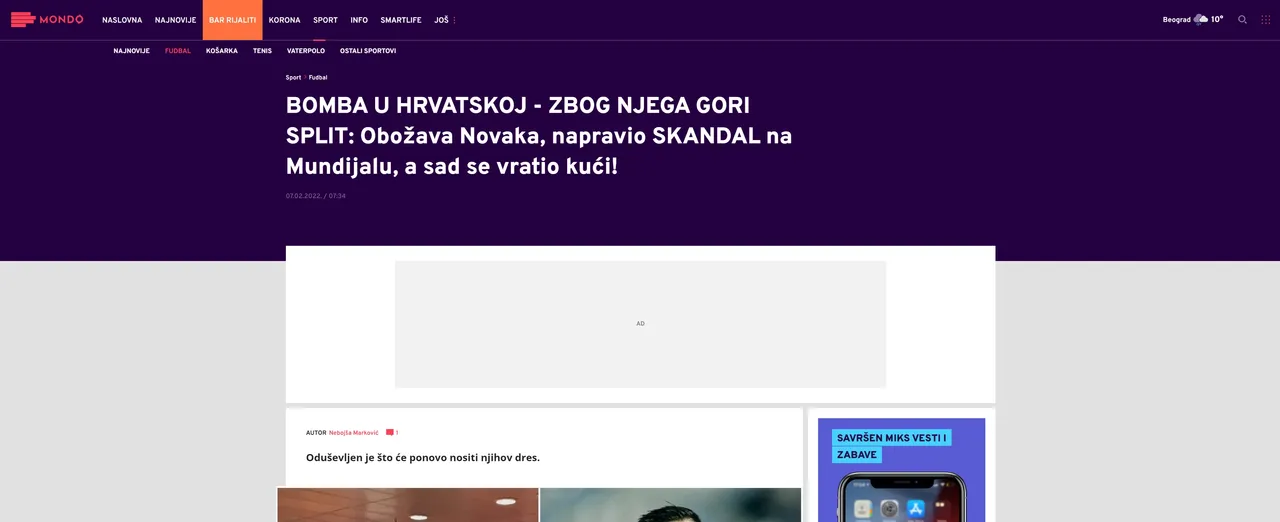Click the Mondo logo
The width and height of the screenshot is (1280, 522).
pos(46,19)
